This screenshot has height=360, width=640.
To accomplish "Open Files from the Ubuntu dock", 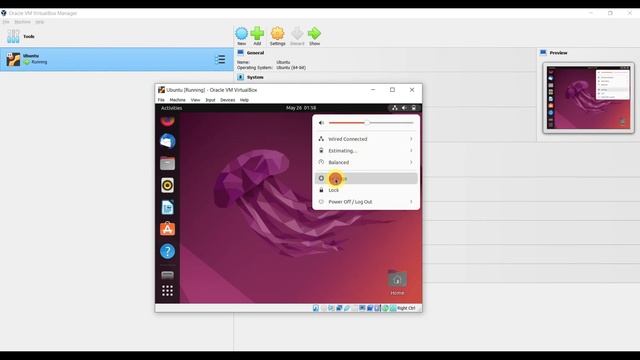I will click(167, 163).
